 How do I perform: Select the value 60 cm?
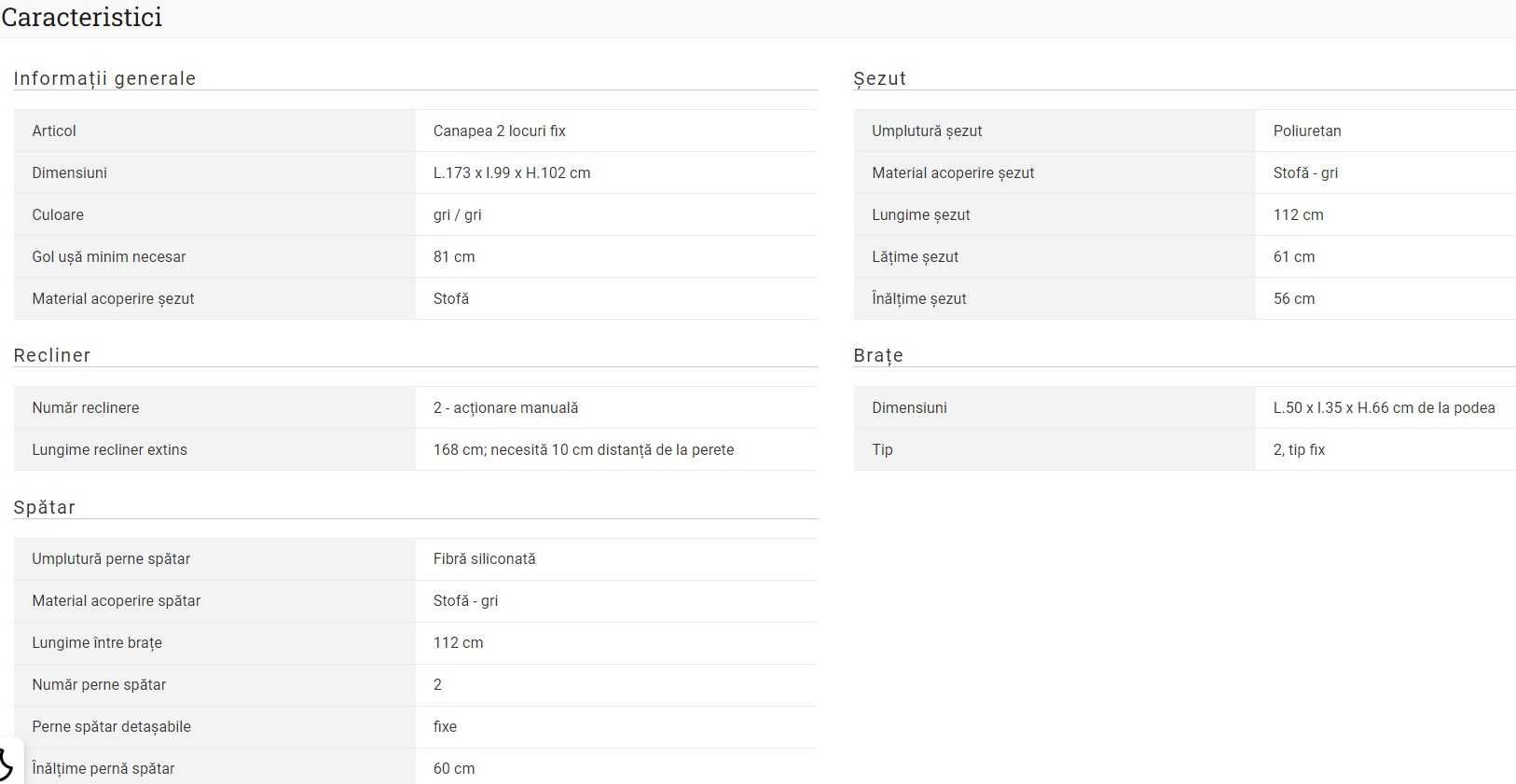[454, 768]
